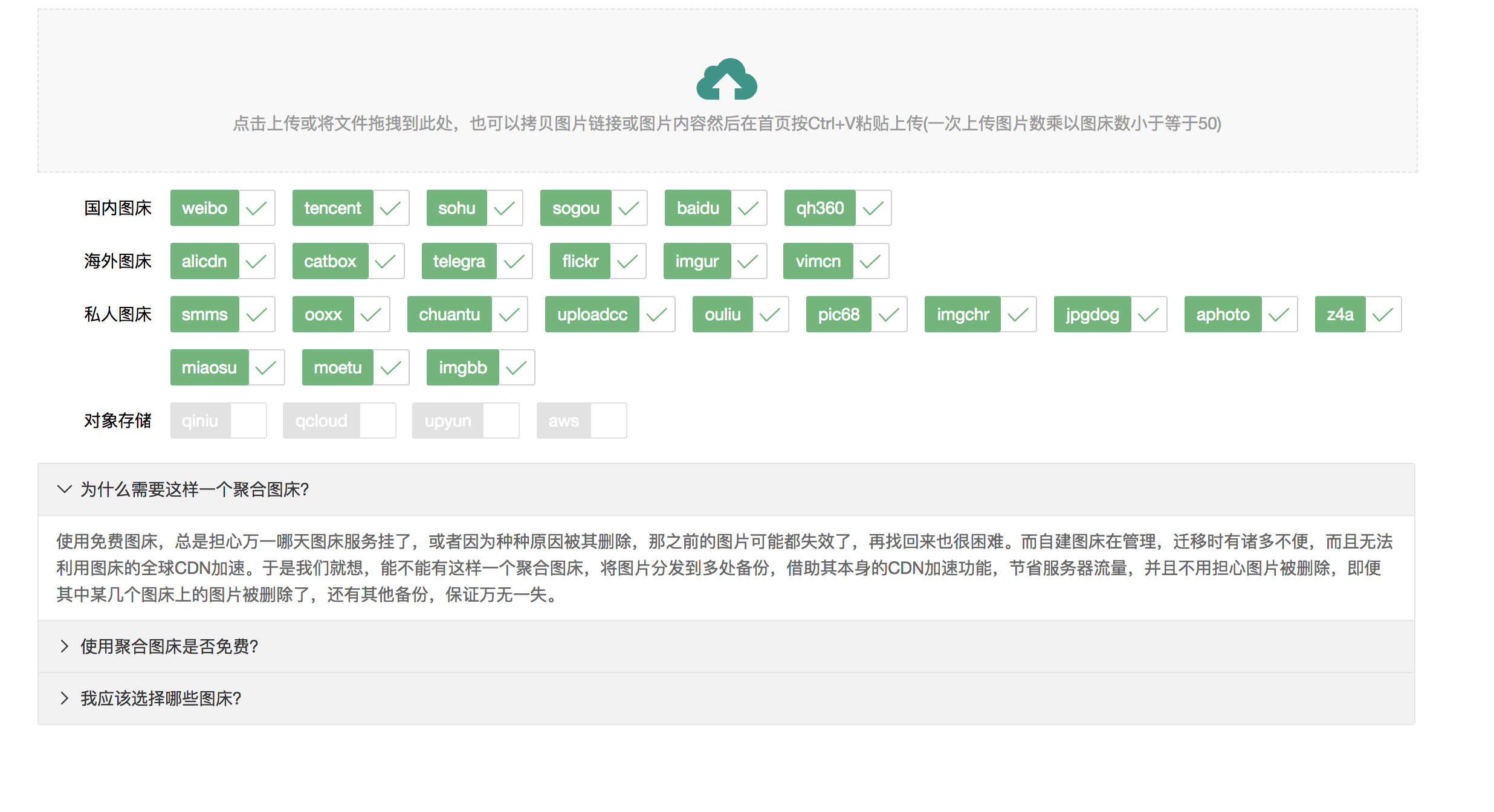Screen dimensions: 1494x812
Task: Toggle the moetu checkmark
Action: pos(390,367)
